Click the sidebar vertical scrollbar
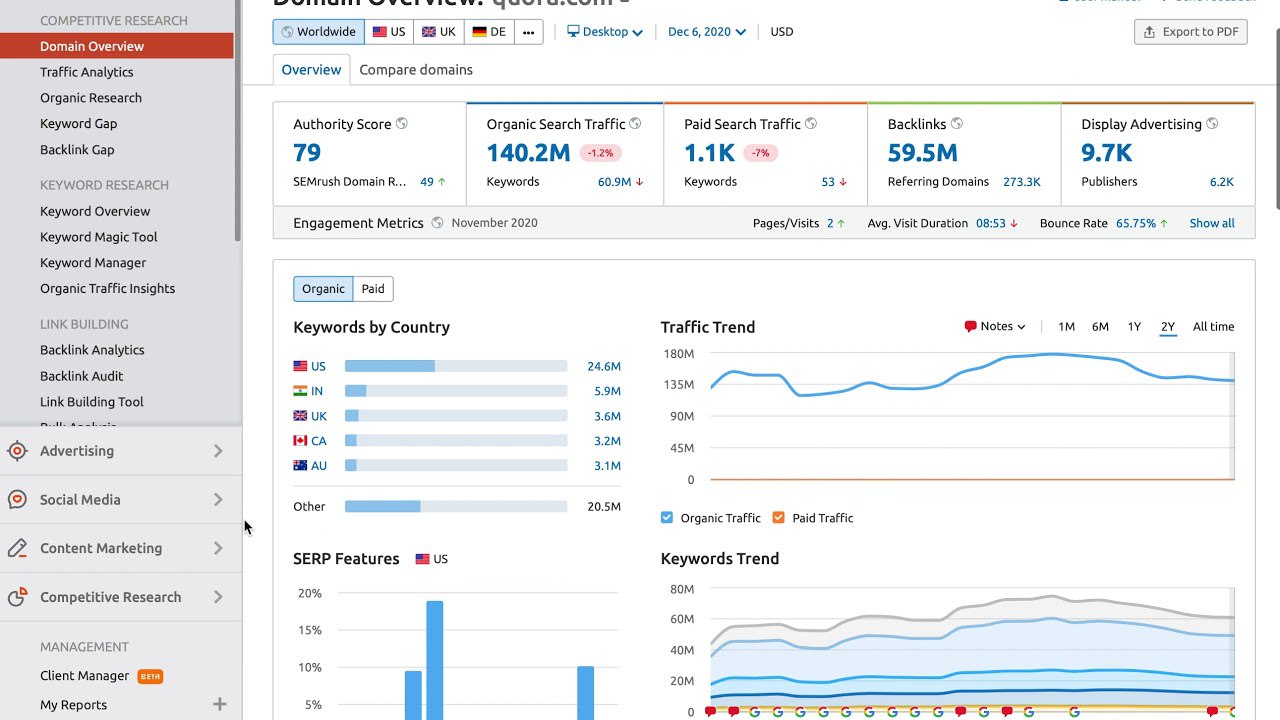 click(238, 120)
